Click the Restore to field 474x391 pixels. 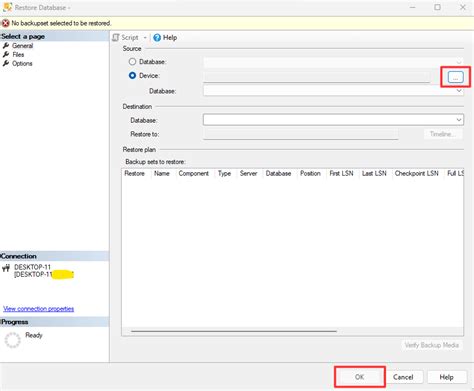tap(301, 134)
